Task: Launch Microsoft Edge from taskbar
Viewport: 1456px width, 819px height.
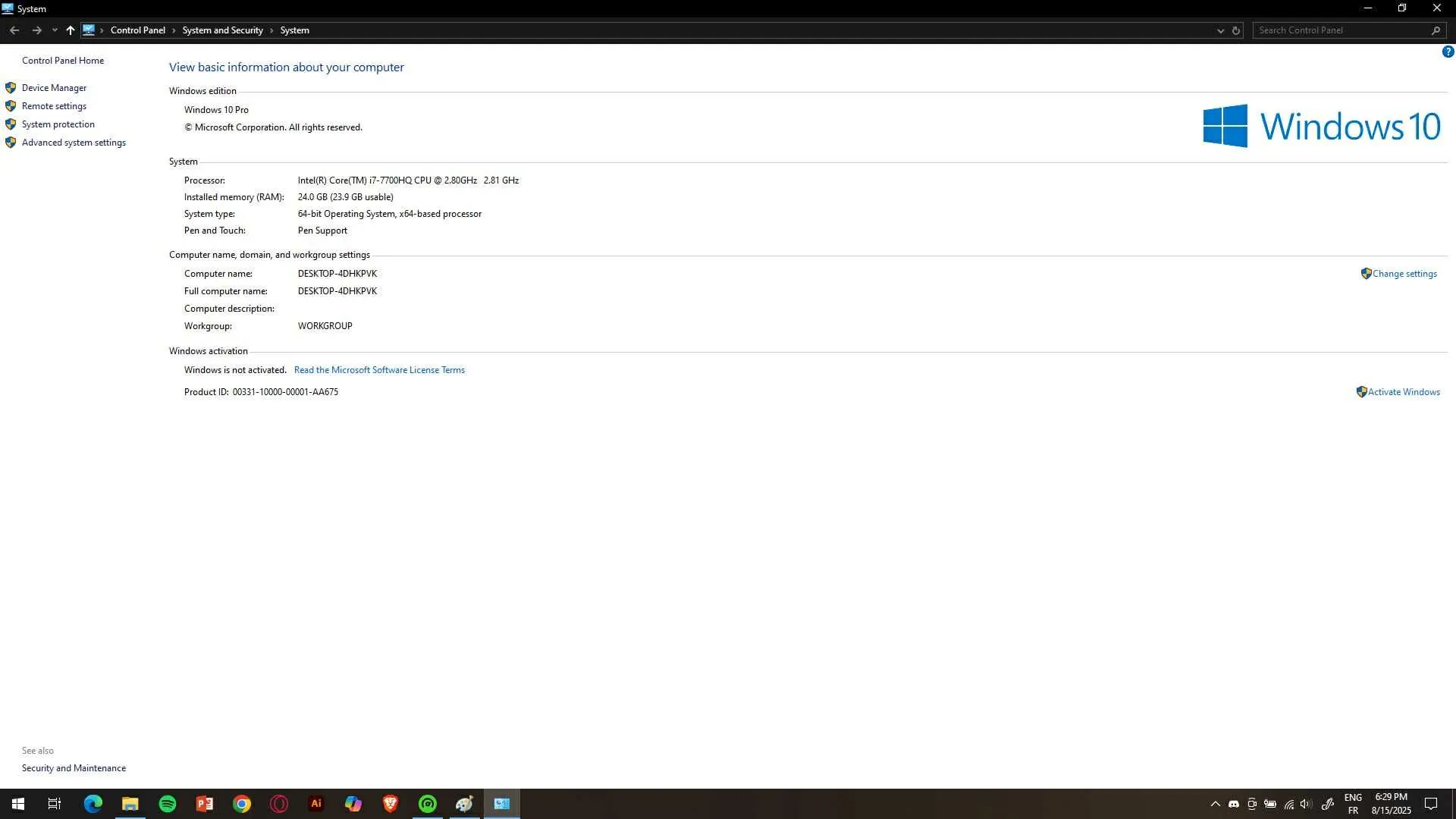Action: [93, 804]
